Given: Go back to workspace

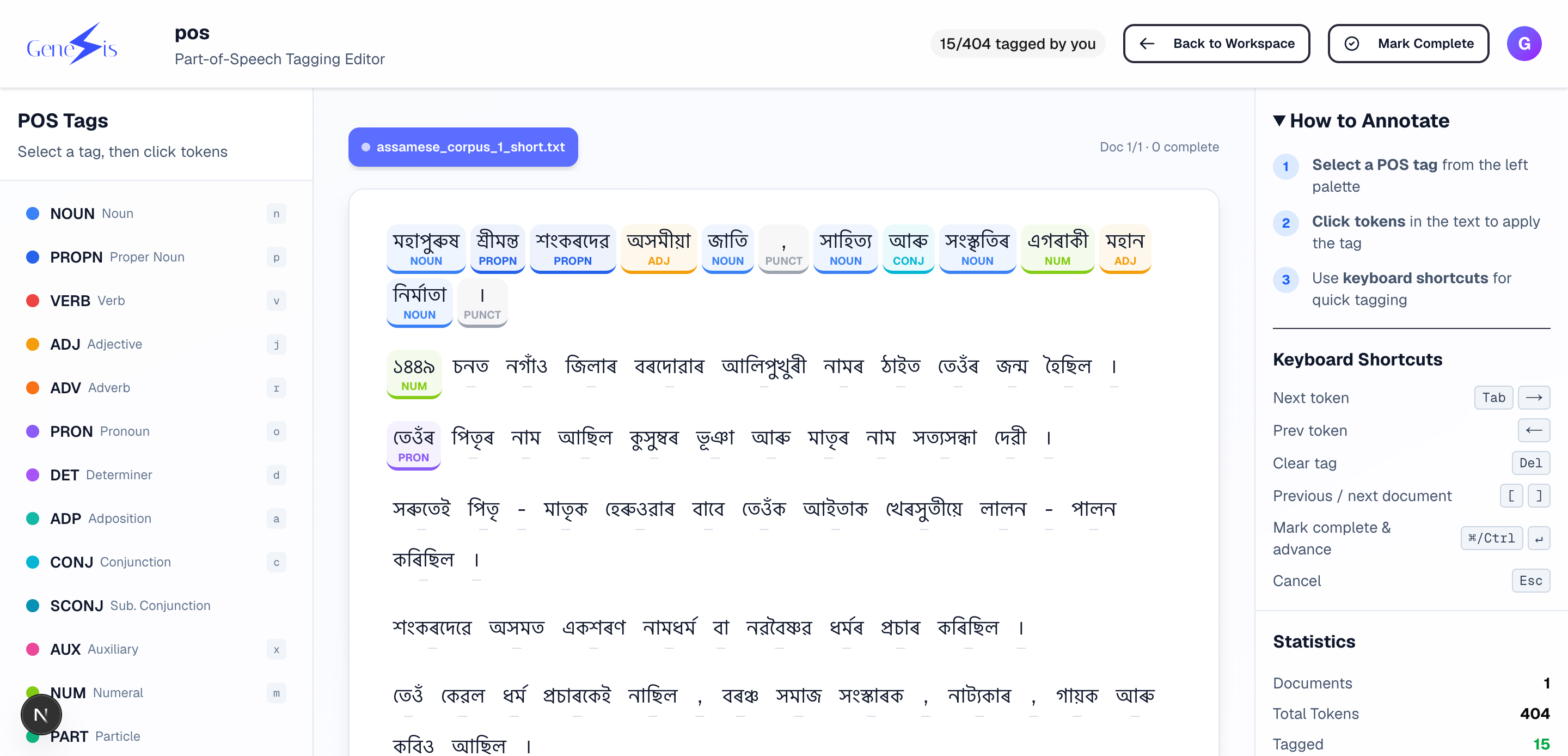Looking at the screenshot, I should [x=1216, y=44].
